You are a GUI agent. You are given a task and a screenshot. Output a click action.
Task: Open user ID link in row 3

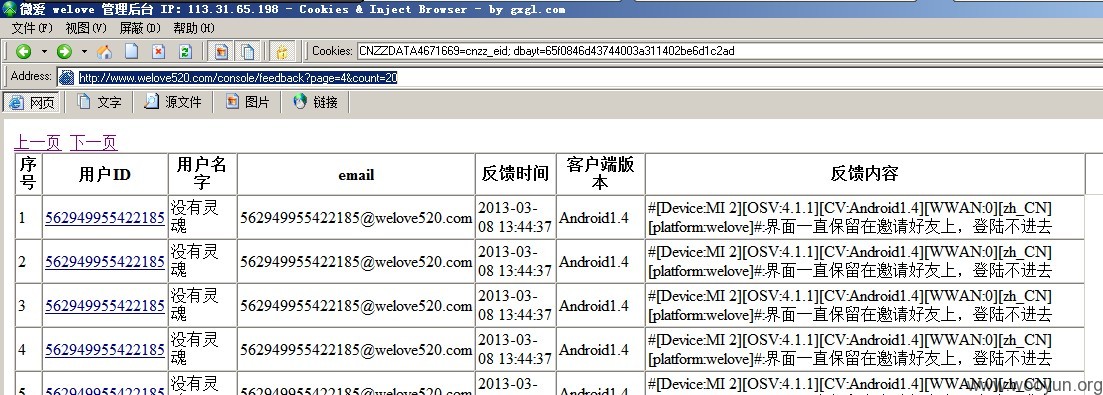(105, 306)
